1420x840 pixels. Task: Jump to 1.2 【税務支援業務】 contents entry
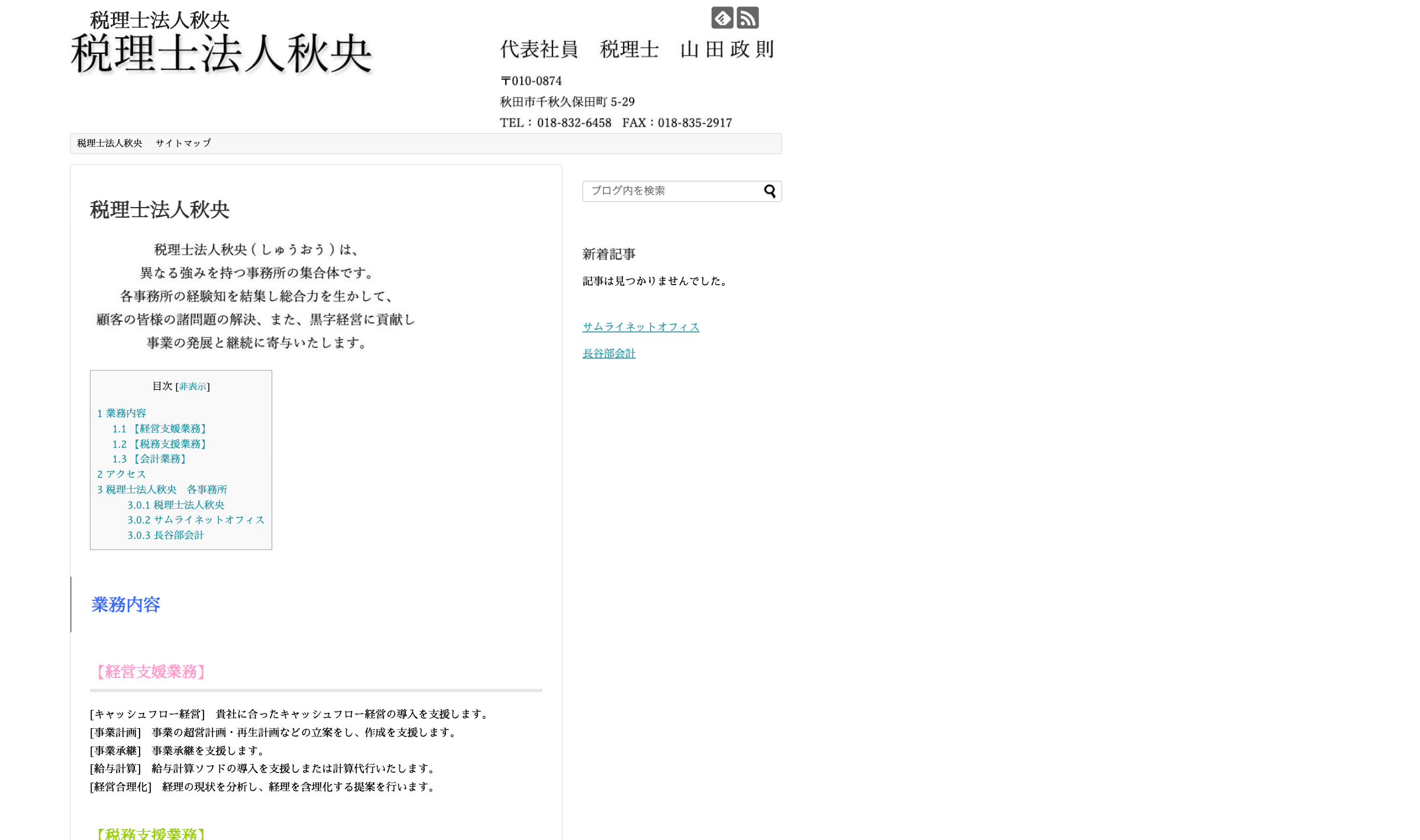point(159,444)
